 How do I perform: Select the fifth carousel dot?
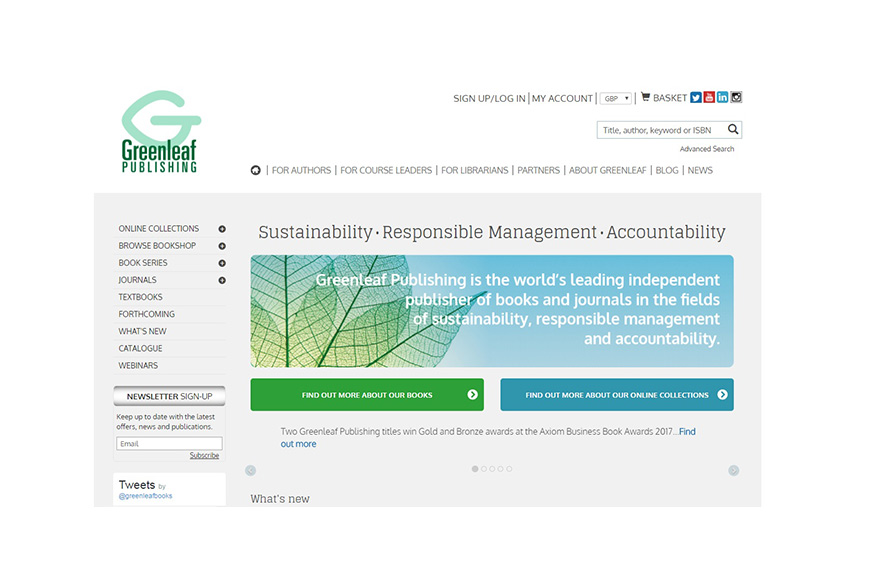point(509,469)
